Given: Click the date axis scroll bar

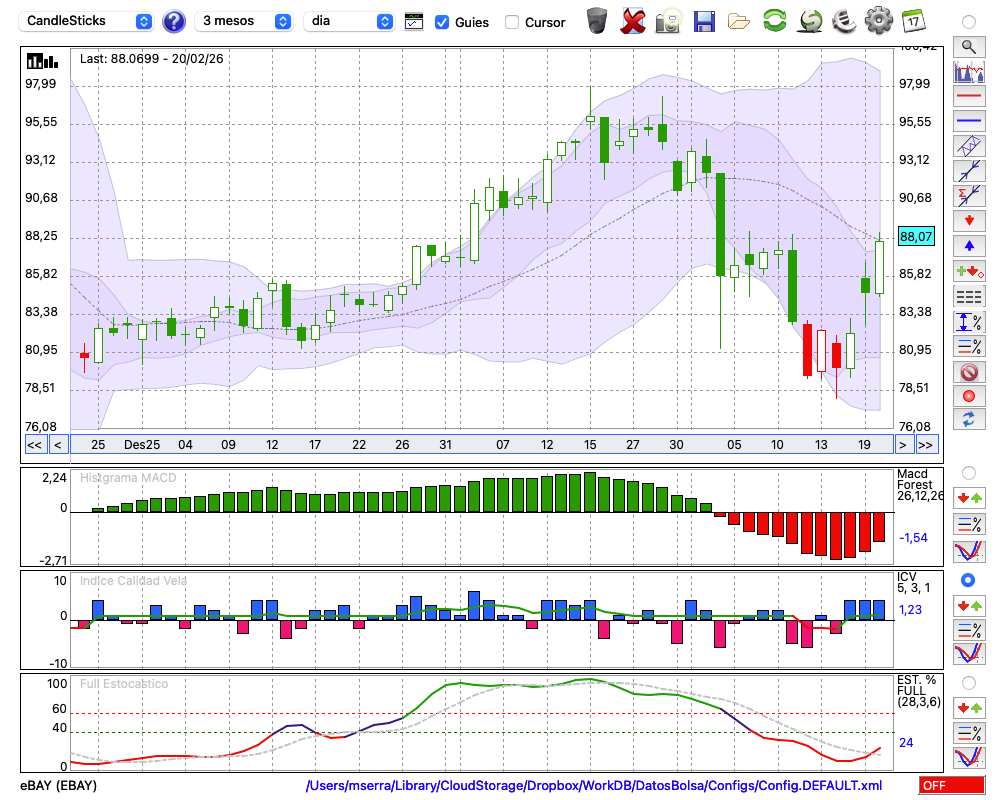Looking at the screenshot, I should 482,445.
